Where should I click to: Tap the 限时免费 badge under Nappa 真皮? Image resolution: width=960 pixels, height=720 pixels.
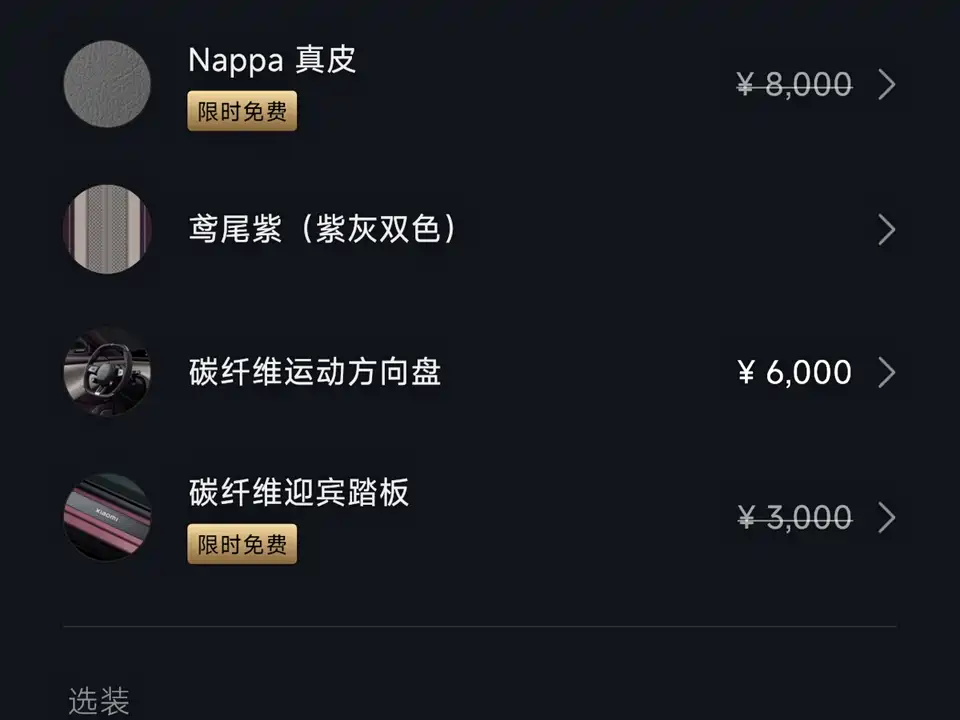tap(242, 111)
